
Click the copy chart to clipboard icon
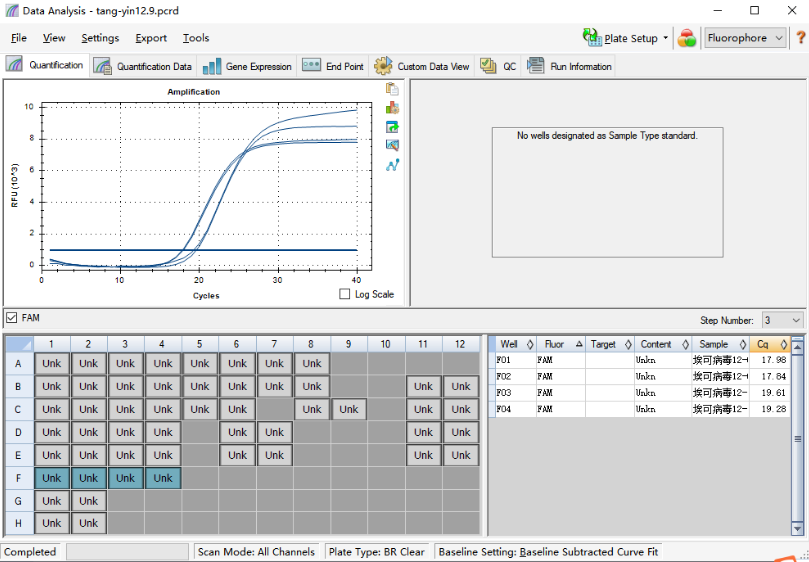point(392,89)
